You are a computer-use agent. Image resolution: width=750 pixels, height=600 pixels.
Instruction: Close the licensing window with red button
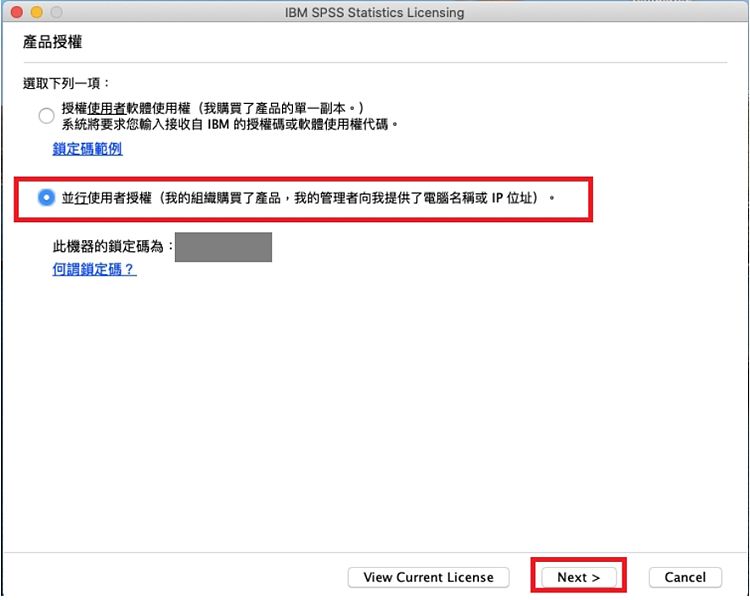click(x=17, y=12)
